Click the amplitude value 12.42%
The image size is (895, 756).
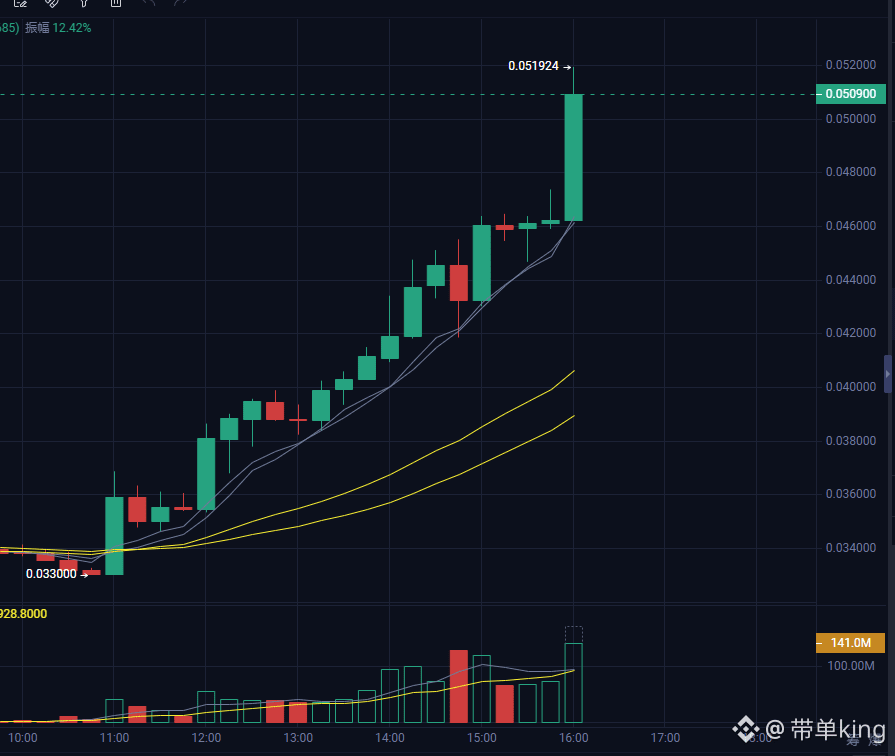71,28
